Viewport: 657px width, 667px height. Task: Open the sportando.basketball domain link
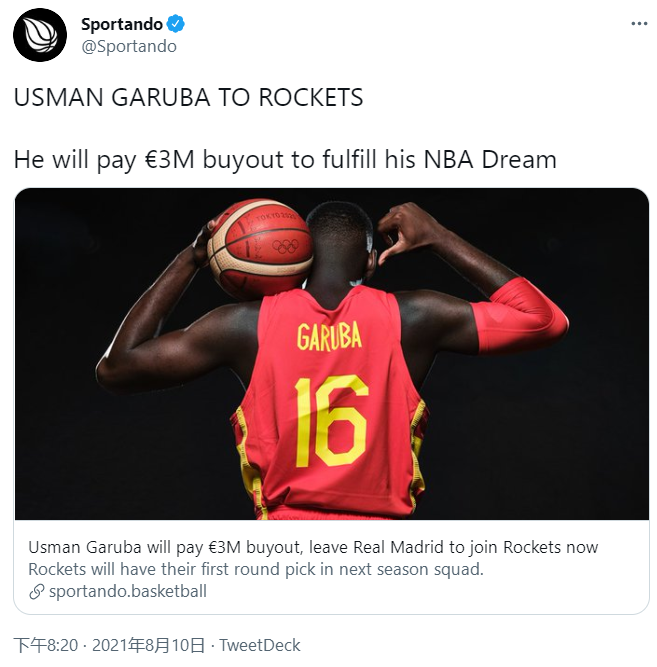pos(128,591)
